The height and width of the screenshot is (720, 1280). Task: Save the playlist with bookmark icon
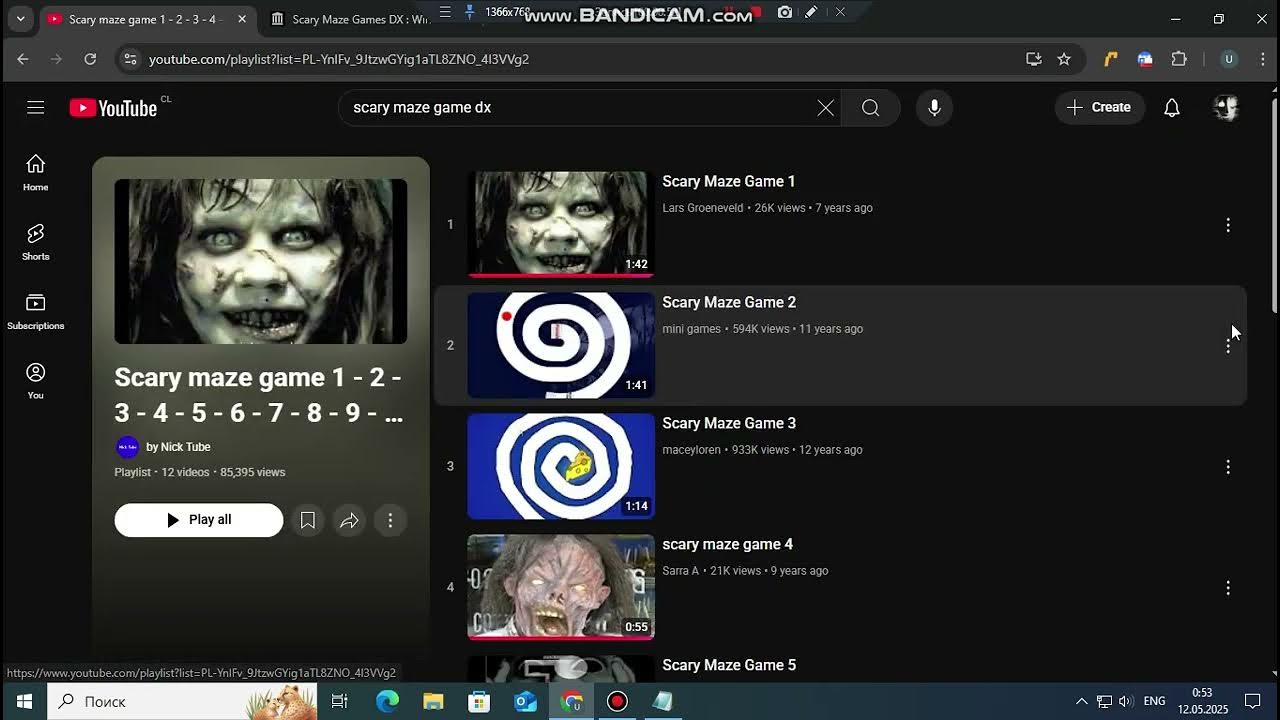tap(308, 520)
